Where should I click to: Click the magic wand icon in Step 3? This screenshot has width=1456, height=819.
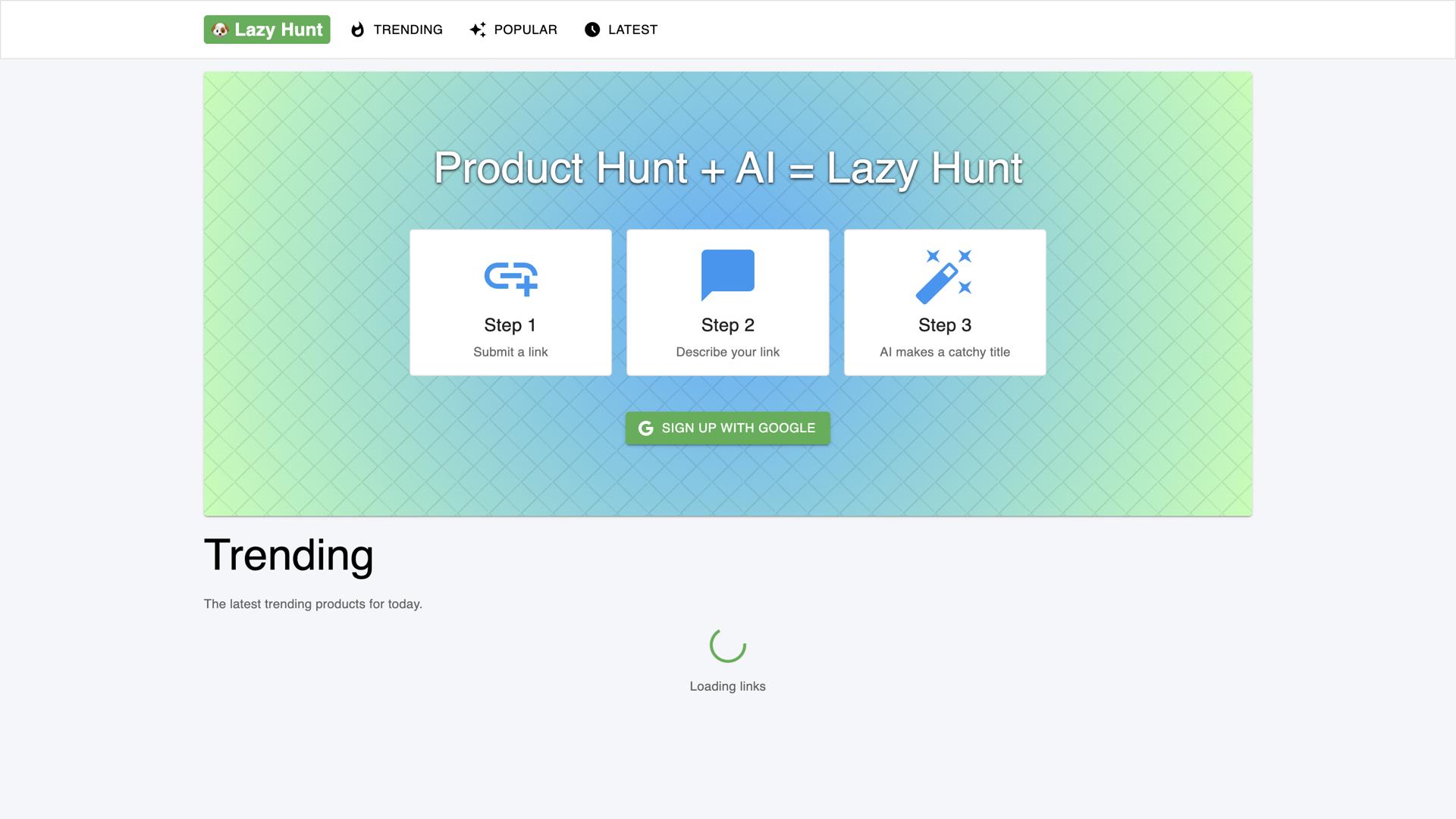pos(944,275)
